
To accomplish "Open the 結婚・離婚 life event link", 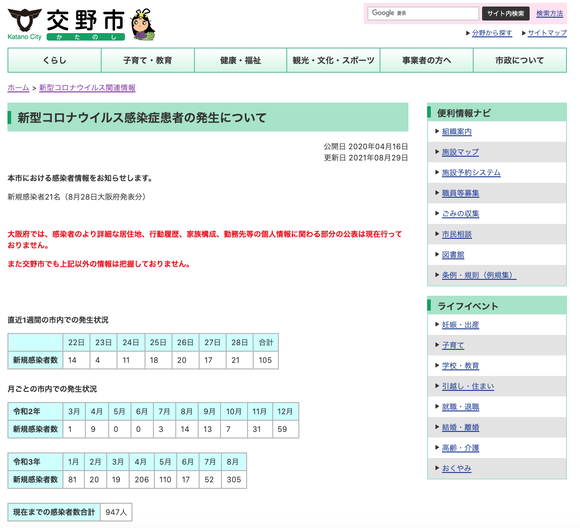I will [x=460, y=427].
